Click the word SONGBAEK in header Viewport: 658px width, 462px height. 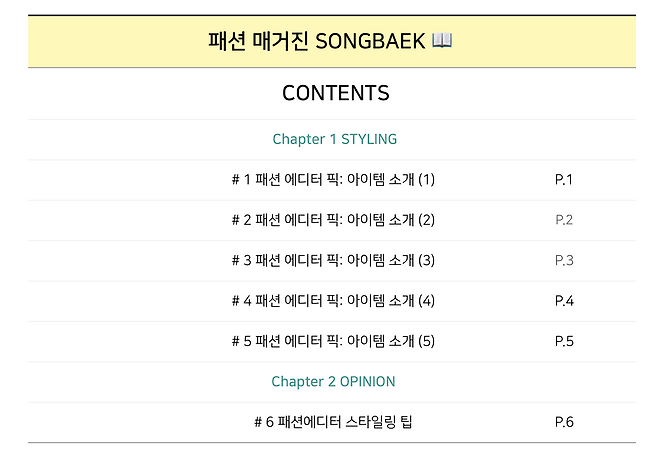[370, 42]
